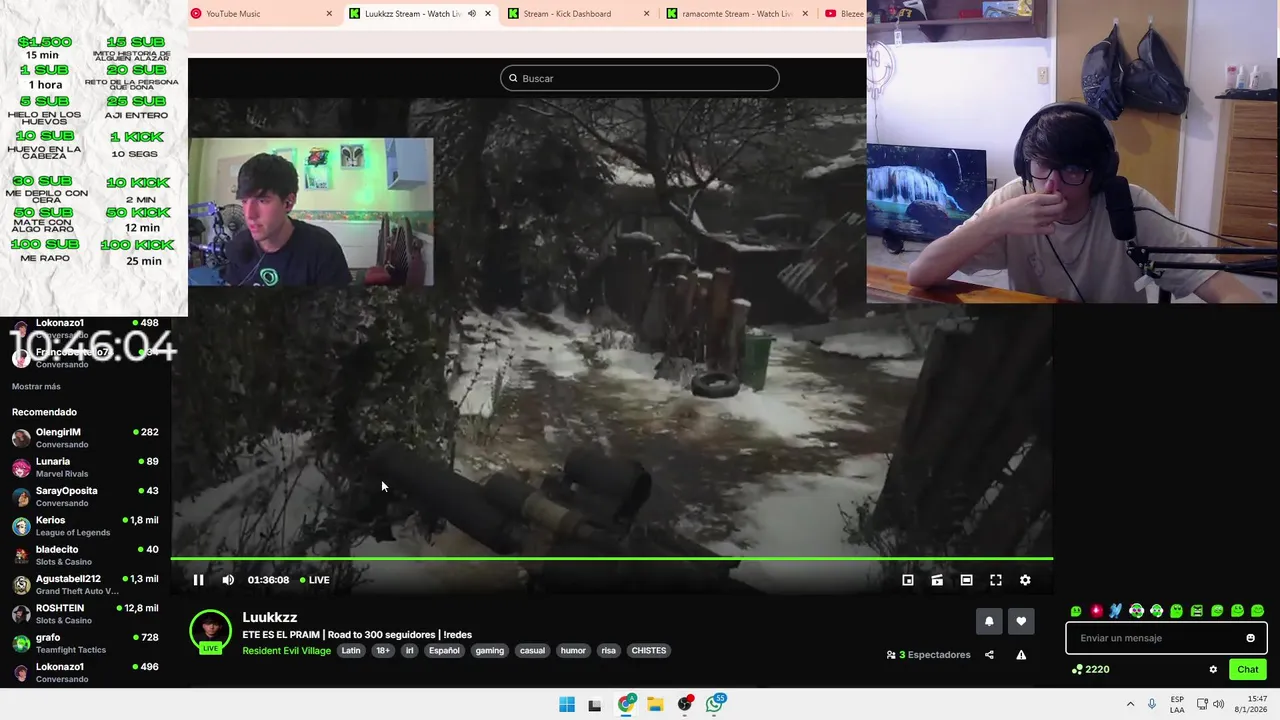The image size is (1280, 720).
Task: Select the Latin tag
Action: point(351,650)
